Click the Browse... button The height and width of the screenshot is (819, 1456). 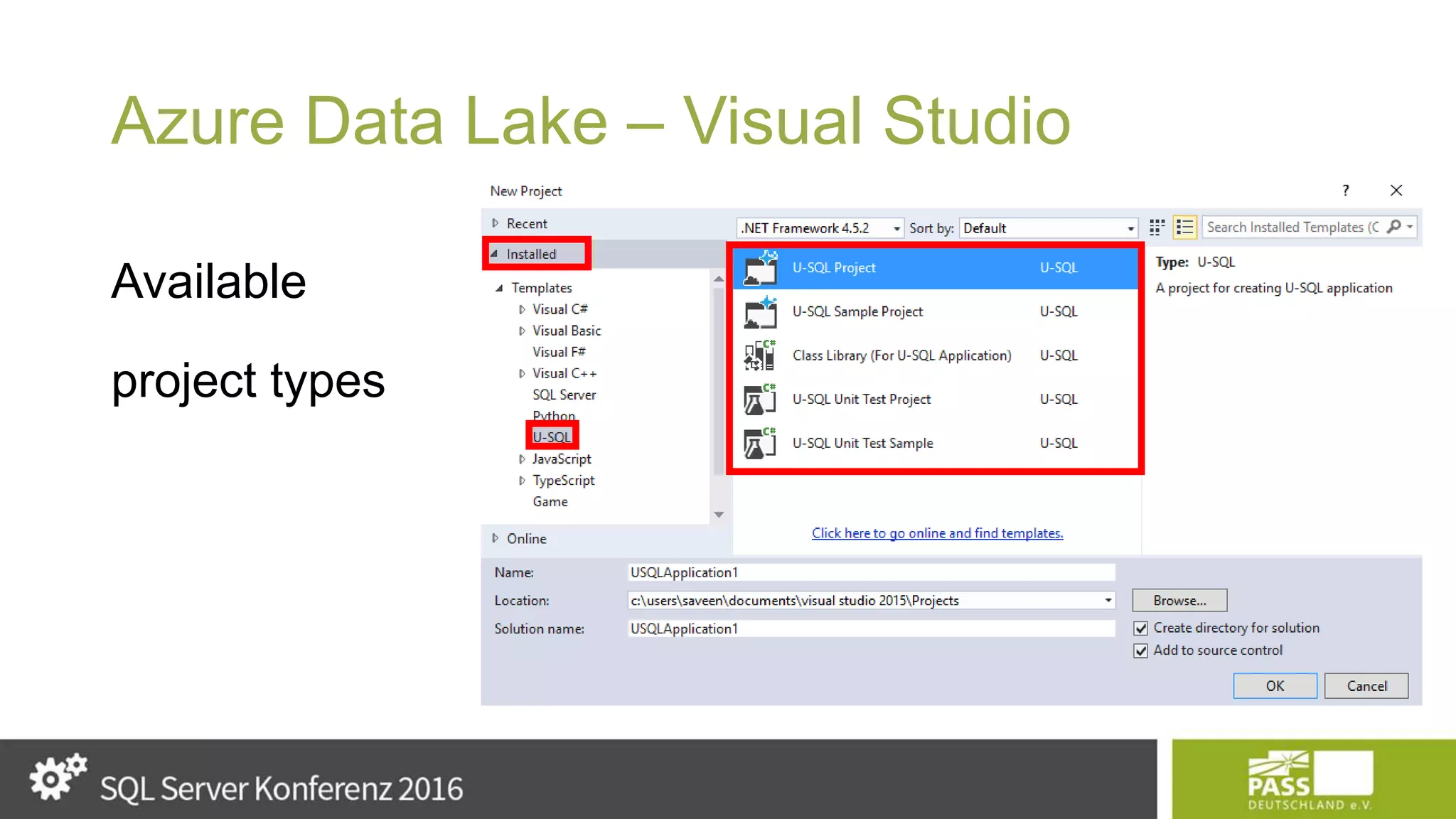[1179, 601]
